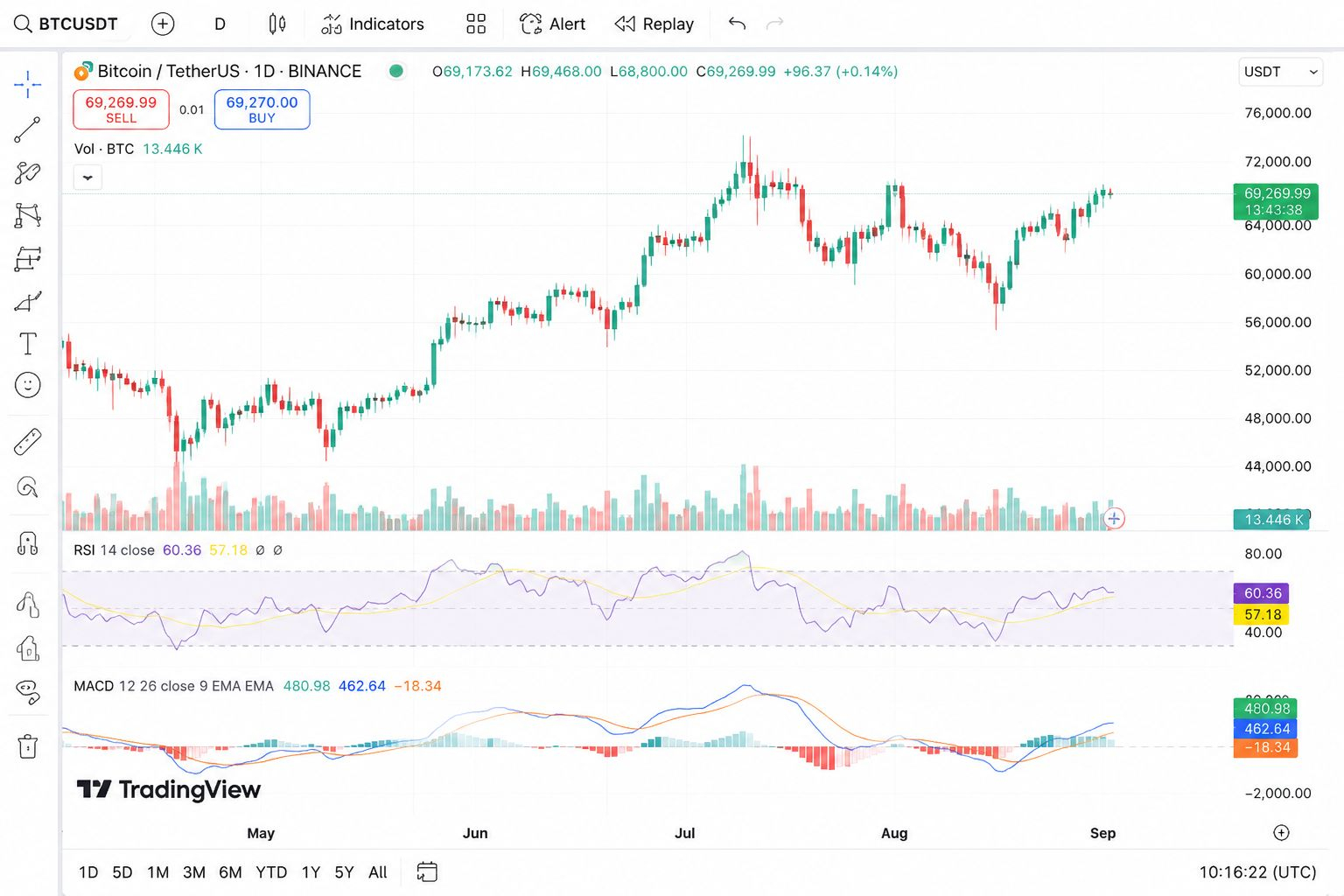Click the green MACD 480.98 scale label
Viewport: 1344px width, 896px height.
coord(1265,709)
